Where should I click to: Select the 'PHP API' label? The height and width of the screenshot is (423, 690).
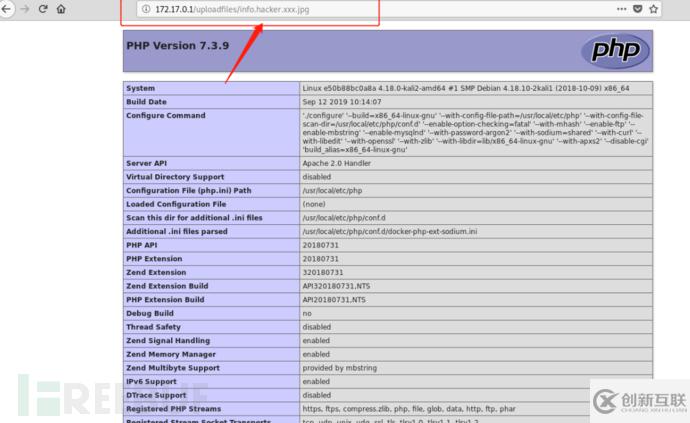click(x=142, y=245)
